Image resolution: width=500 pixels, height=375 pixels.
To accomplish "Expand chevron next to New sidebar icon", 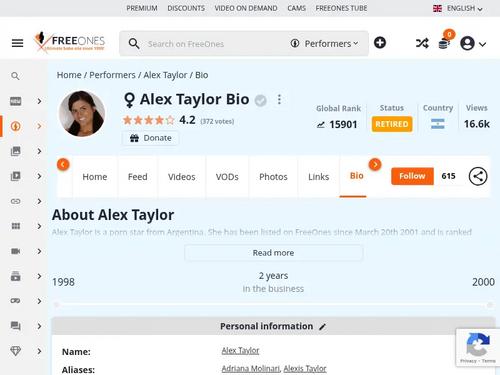I will click(39, 101).
